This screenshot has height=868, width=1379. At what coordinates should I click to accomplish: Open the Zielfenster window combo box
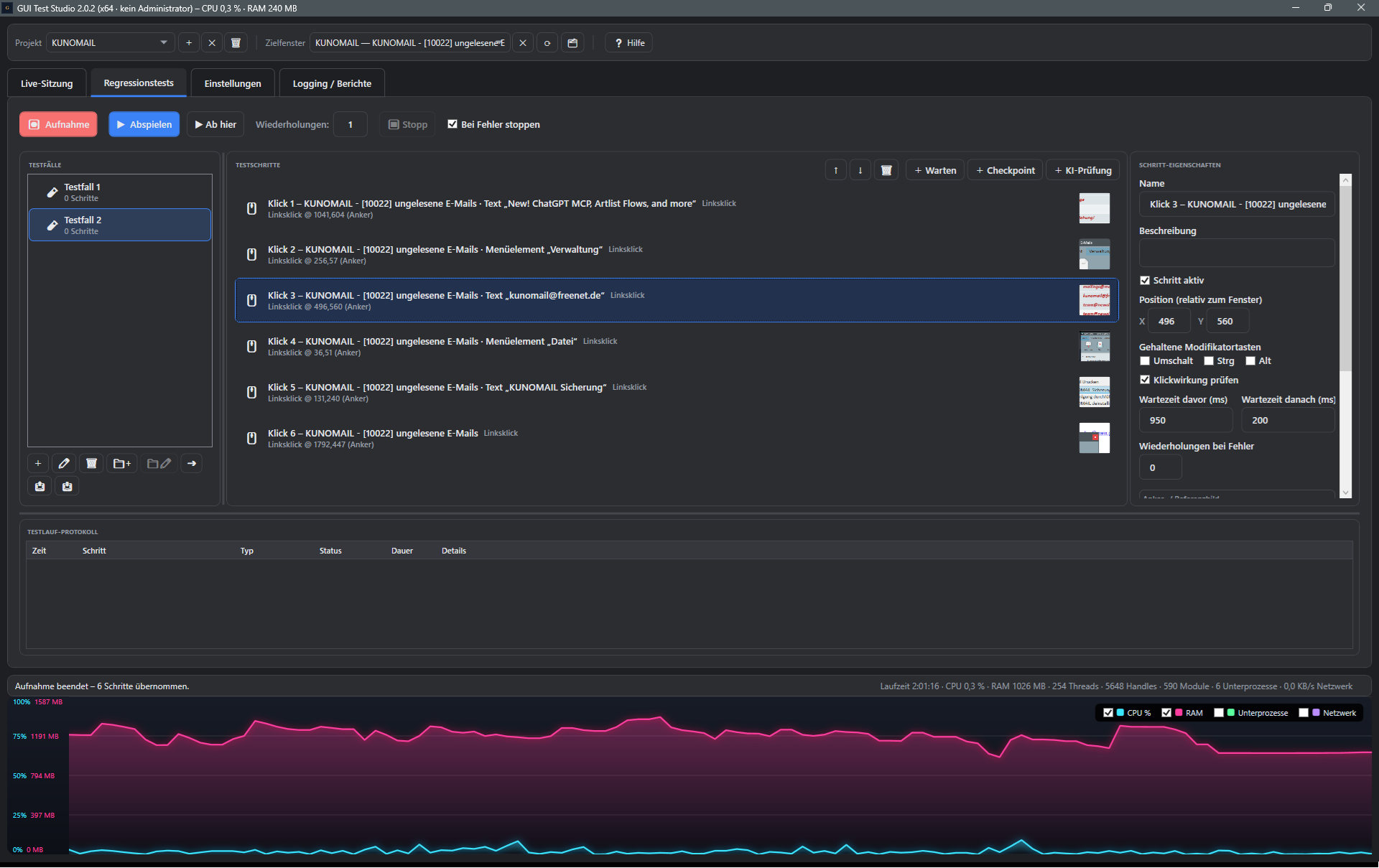point(410,43)
